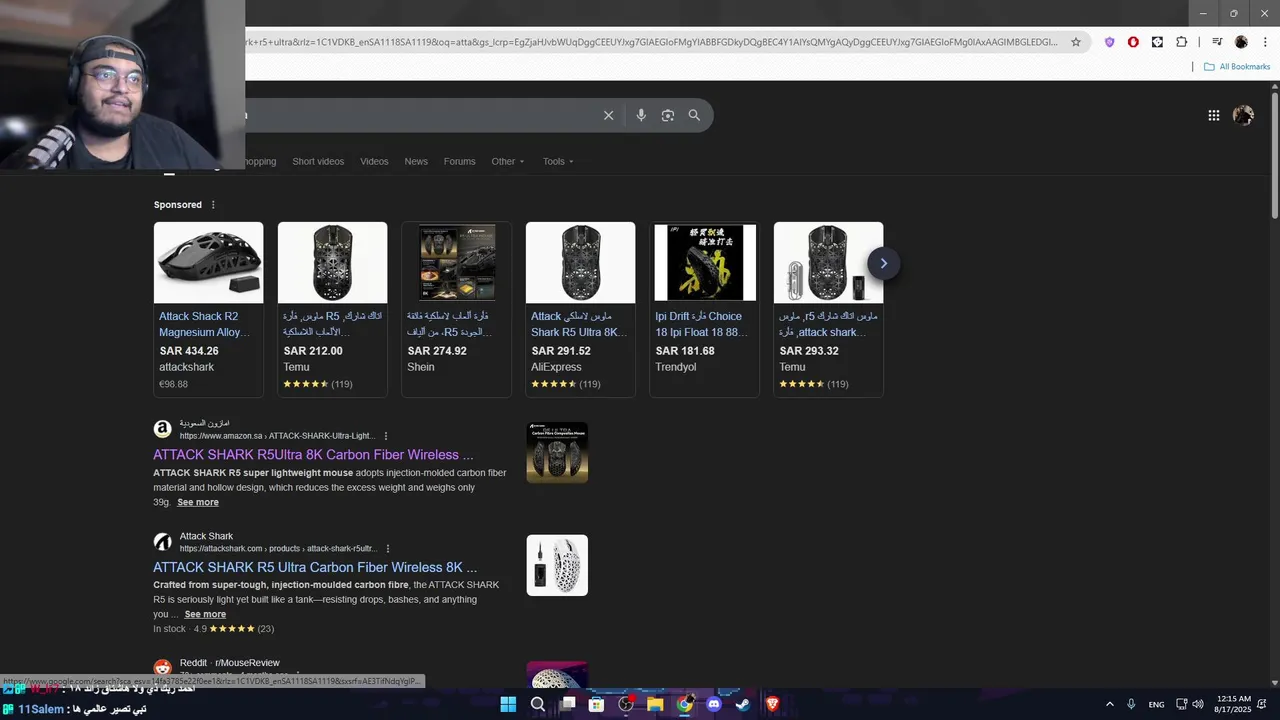Screen dimensions: 1280x720
Task: Click the SAR 212.00 Temu product image
Action: click(x=332, y=262)
